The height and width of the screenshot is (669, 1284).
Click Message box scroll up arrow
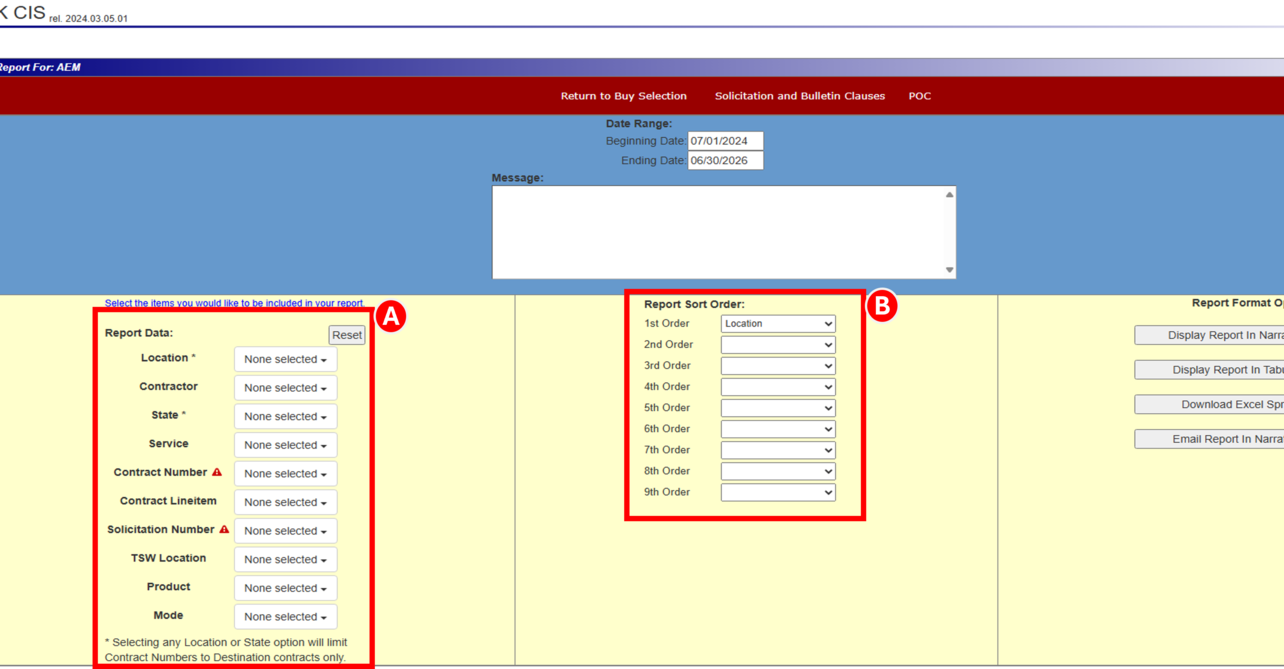point(949,195)
